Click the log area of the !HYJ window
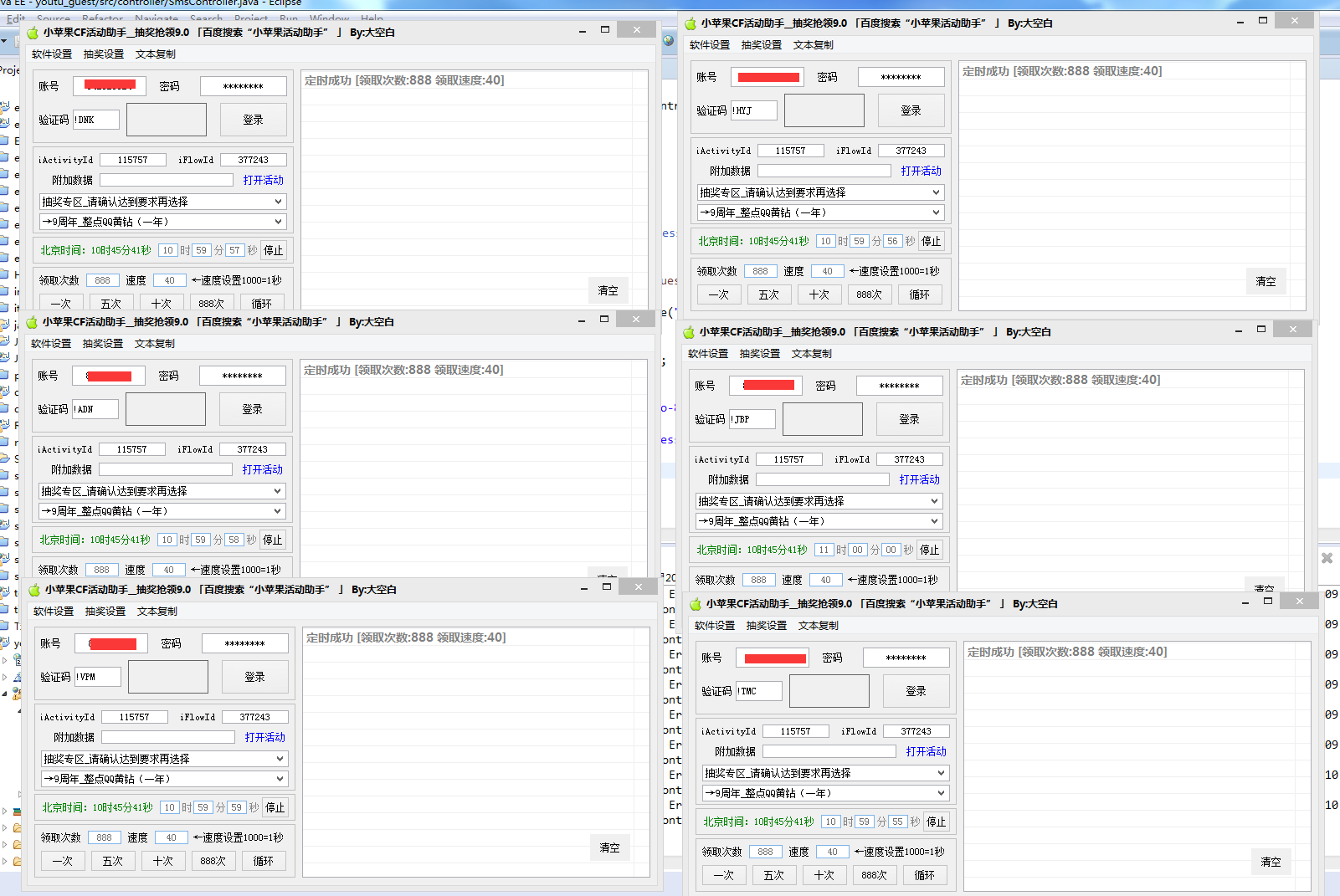Image resolution: width=1340 pixels, height=896 pixels. [1132, 186]
